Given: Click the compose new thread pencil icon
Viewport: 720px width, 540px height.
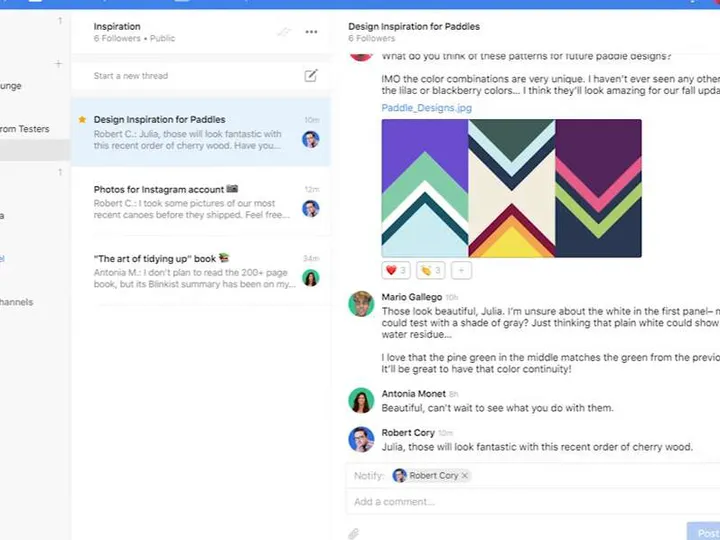Looking at the screenshot, I should click(x=311, y=75).
